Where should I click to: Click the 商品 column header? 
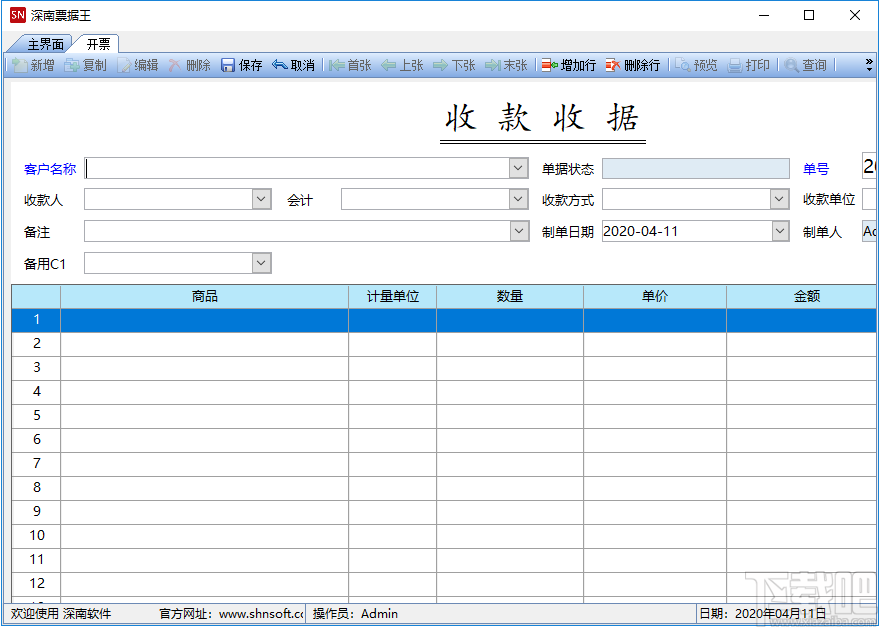[x=204, y=296]
